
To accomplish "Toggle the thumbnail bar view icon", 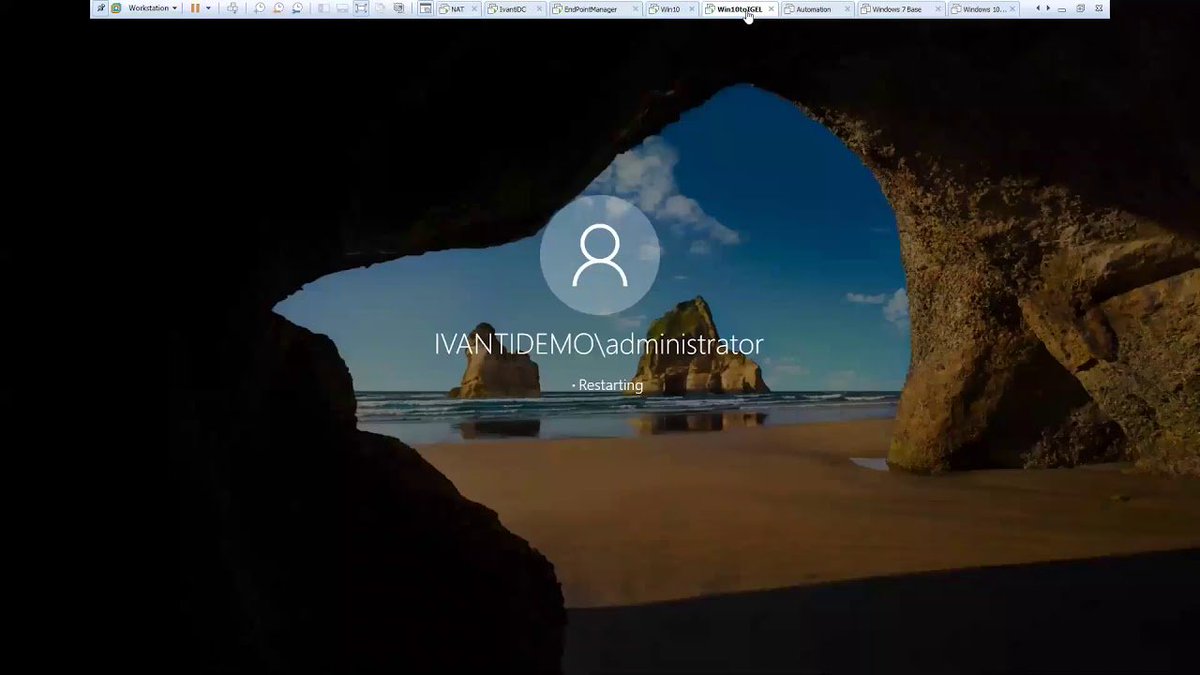I will pos(342,8).
